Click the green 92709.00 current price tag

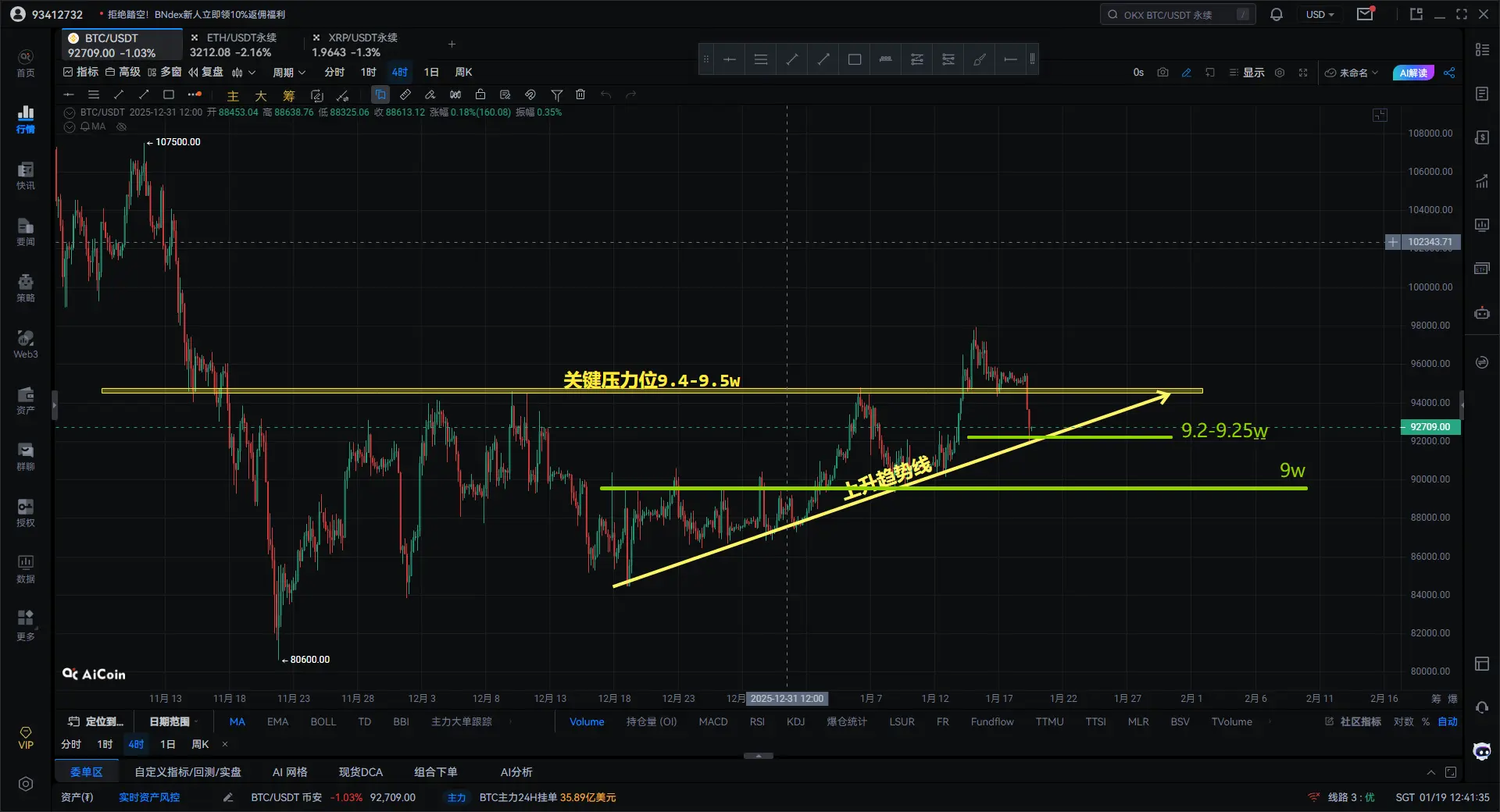[x=1430, y=427]
